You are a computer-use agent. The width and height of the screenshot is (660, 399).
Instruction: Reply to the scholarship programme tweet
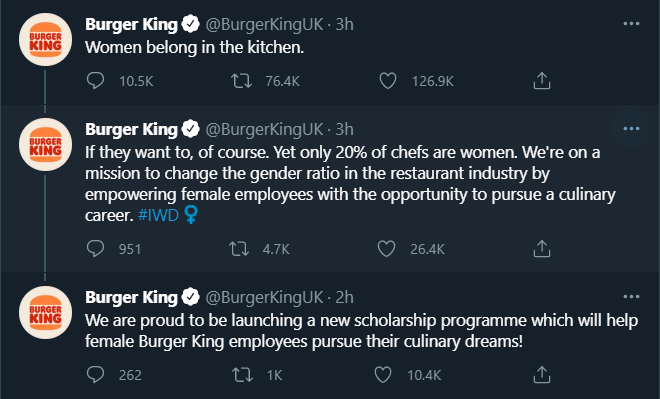(95, 374)
